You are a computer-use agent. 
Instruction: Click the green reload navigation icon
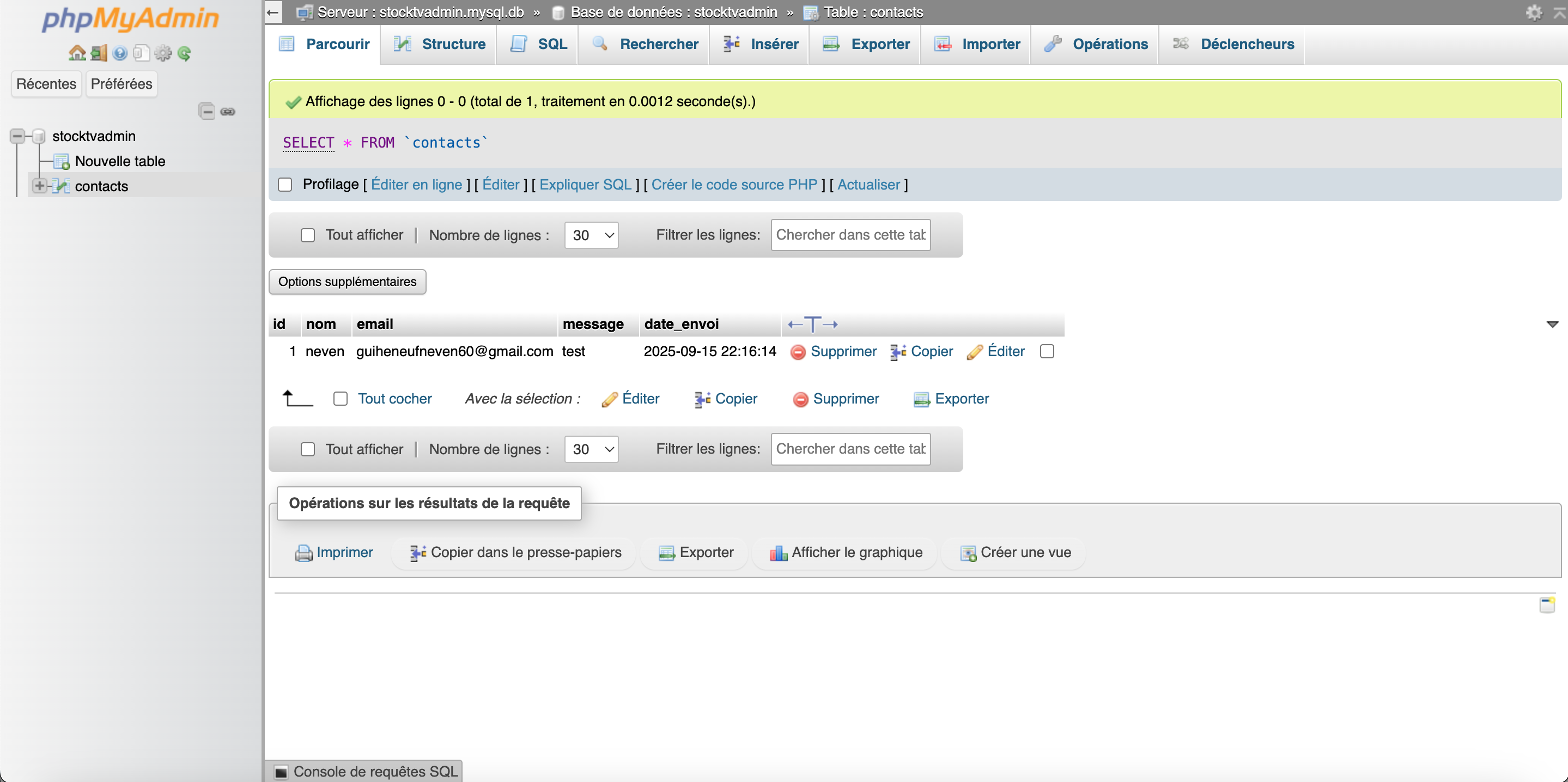[x=185, y=53]
